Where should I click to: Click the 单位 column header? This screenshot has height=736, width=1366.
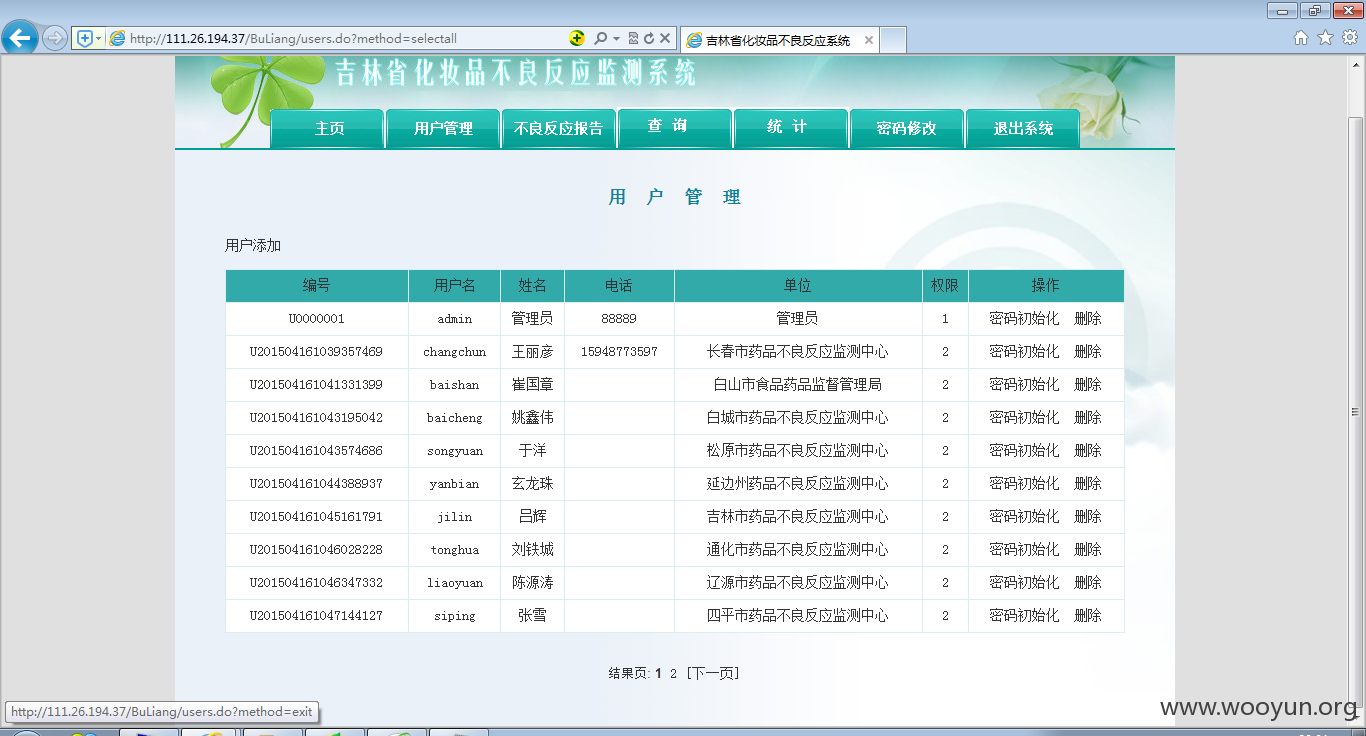(798, 286)
